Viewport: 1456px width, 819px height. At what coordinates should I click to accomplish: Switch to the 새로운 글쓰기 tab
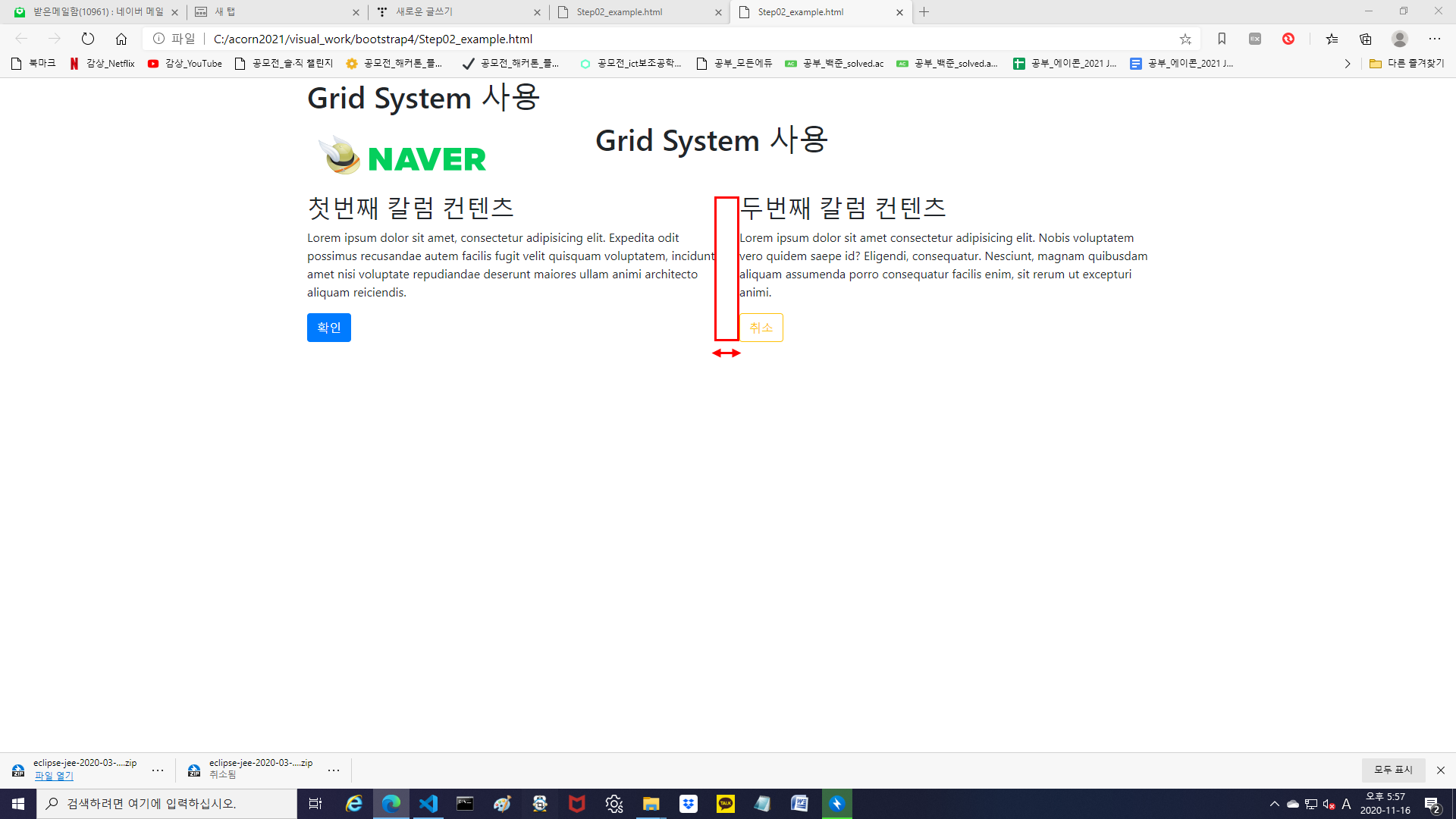[x=455, y=12]
